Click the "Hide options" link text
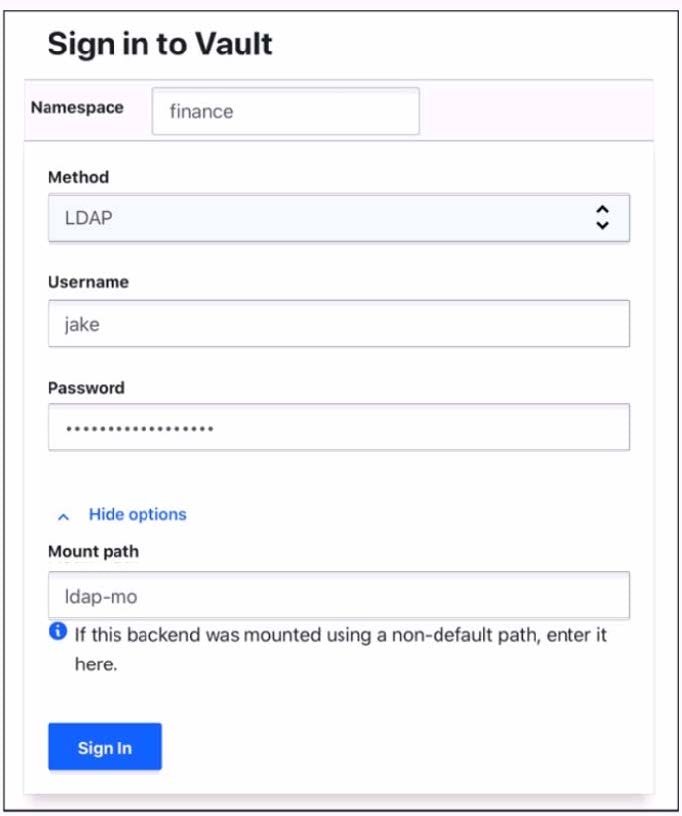Screen dimensions: 682x816 click(137, 514)
